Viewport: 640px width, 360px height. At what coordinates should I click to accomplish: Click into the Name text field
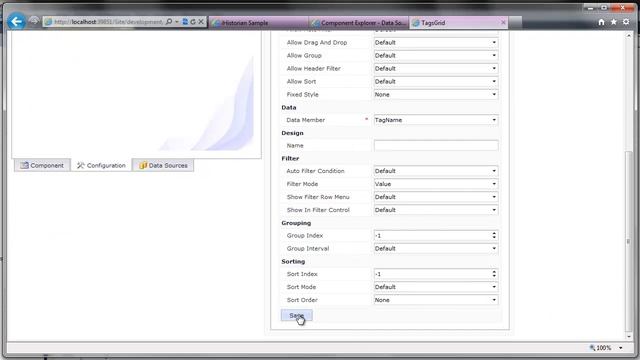436,145
